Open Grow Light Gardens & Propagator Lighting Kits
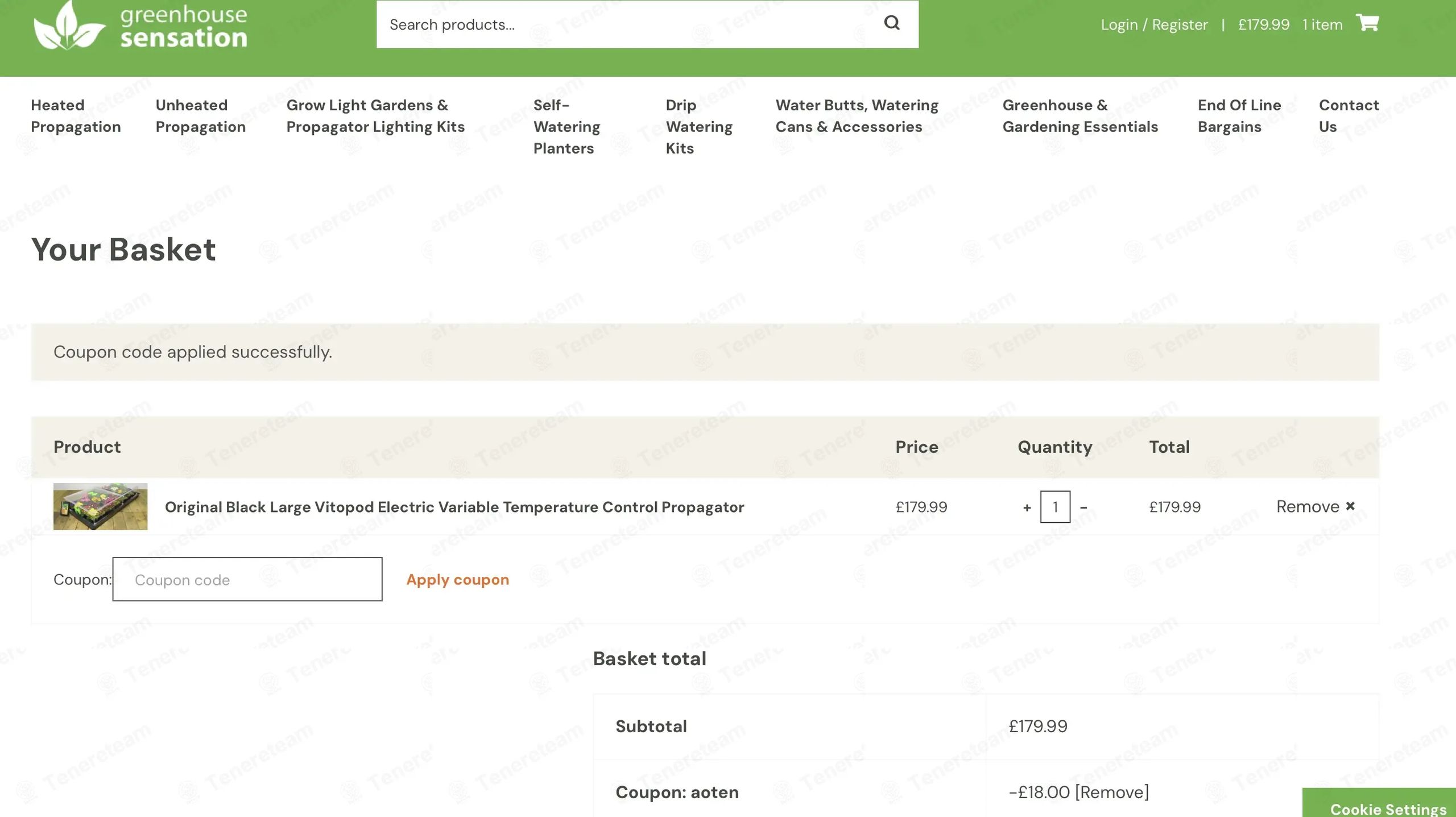This screenshot has height=817, width=1456. pyautogui.click(x=375, y=115)
